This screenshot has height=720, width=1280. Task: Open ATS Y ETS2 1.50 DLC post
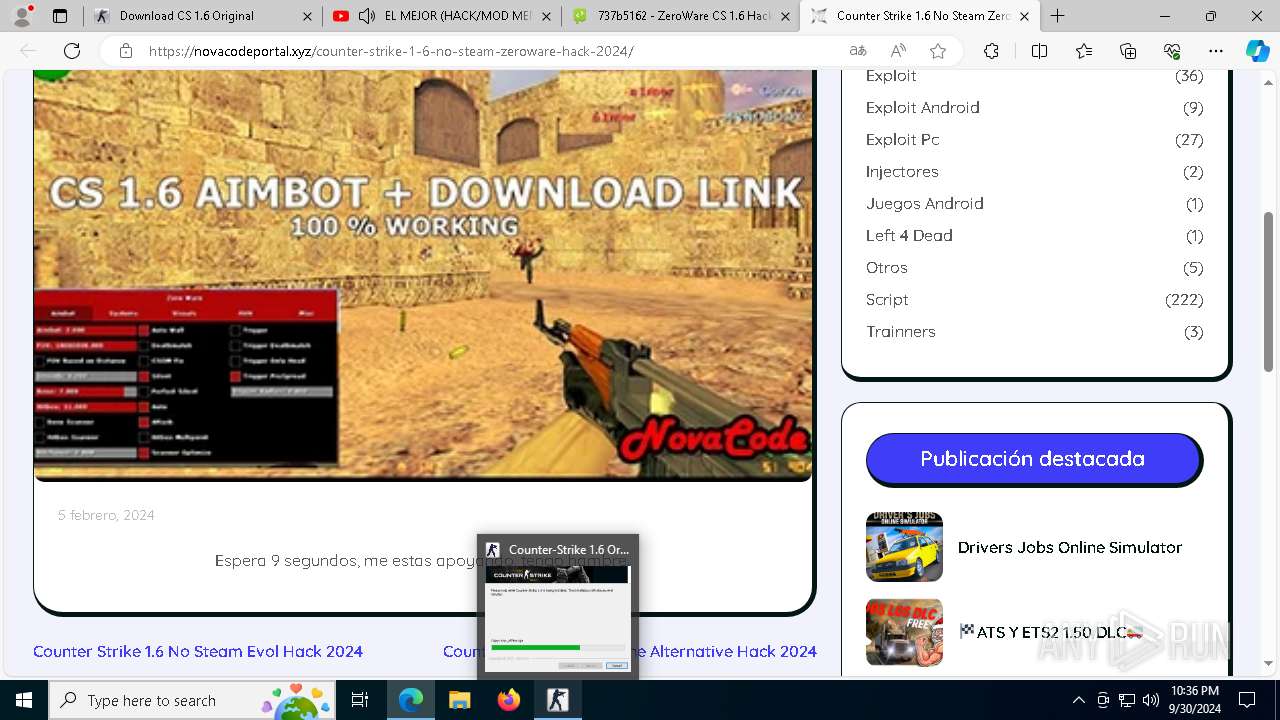pos(1051,632)
